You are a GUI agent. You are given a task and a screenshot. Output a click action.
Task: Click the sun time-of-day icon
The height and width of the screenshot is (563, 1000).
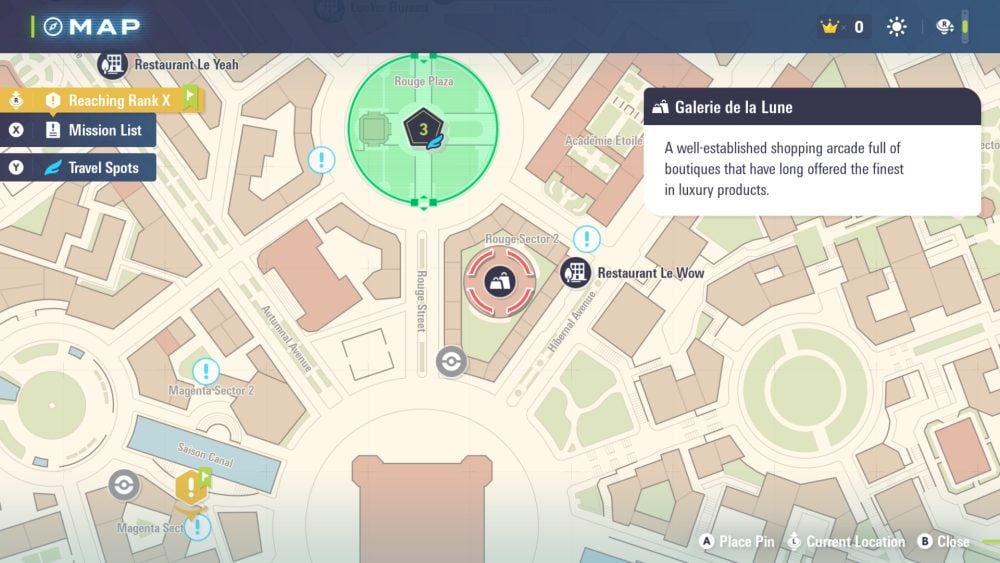point(896,27)
